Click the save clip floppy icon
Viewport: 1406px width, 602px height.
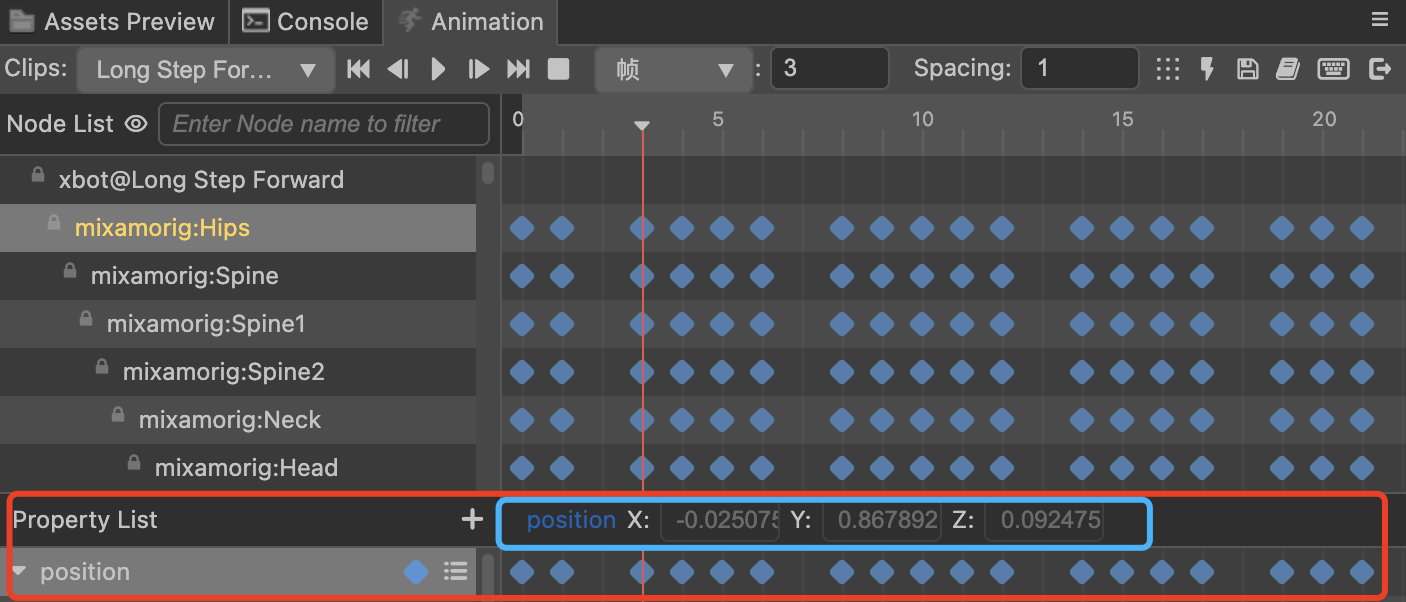pyautogui.click(x=1247, y=69)
